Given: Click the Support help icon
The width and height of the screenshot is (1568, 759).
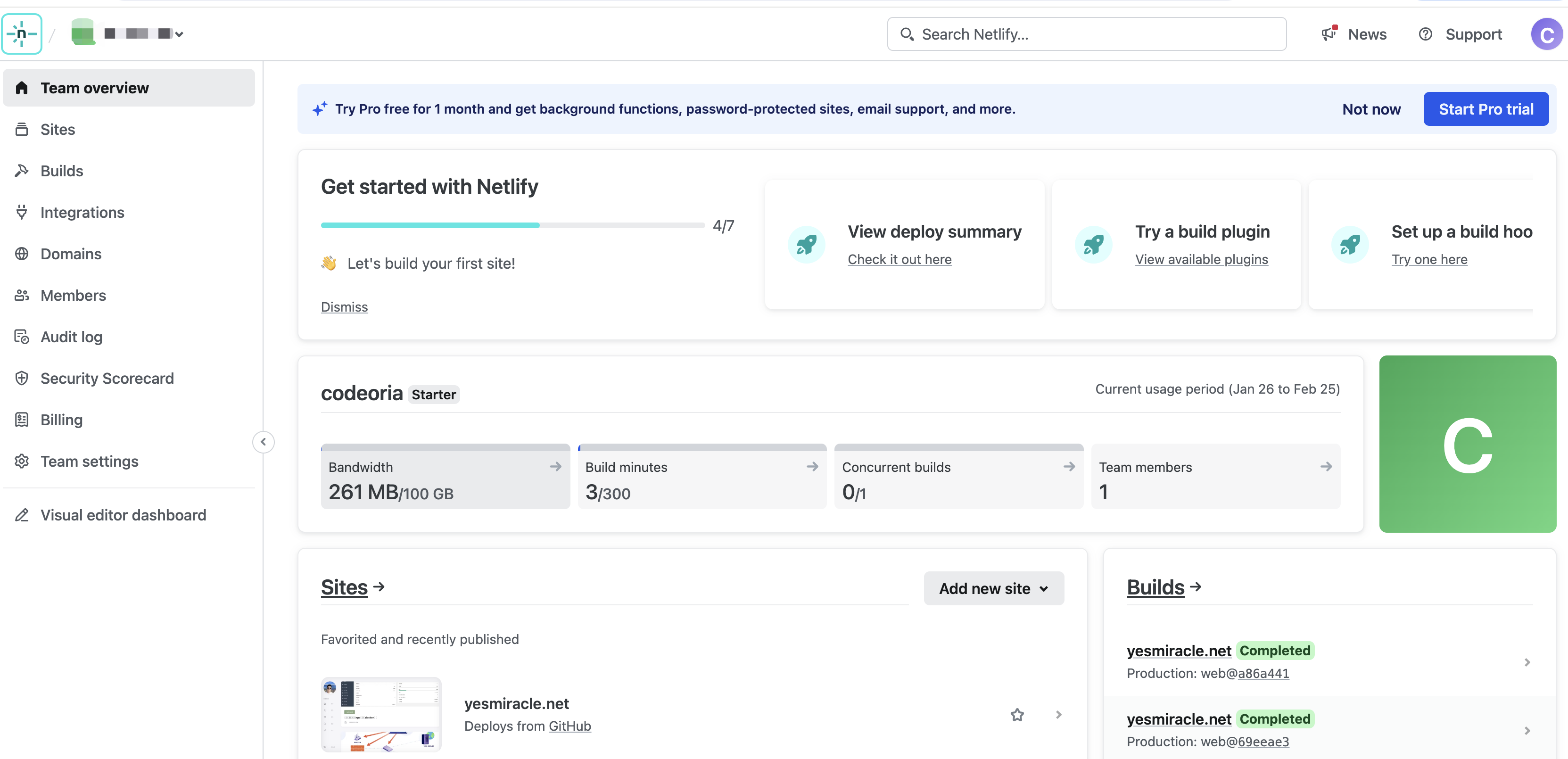Looking at the screenshot, I should pyautogui.click(x=1425, y=34).
